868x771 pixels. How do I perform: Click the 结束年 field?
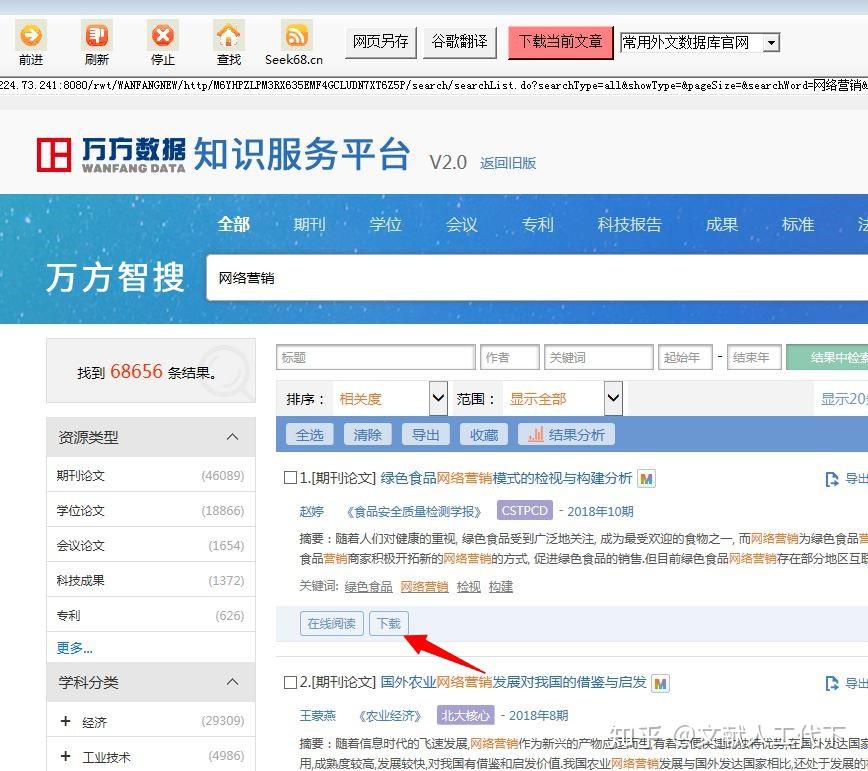click(755, 358)
